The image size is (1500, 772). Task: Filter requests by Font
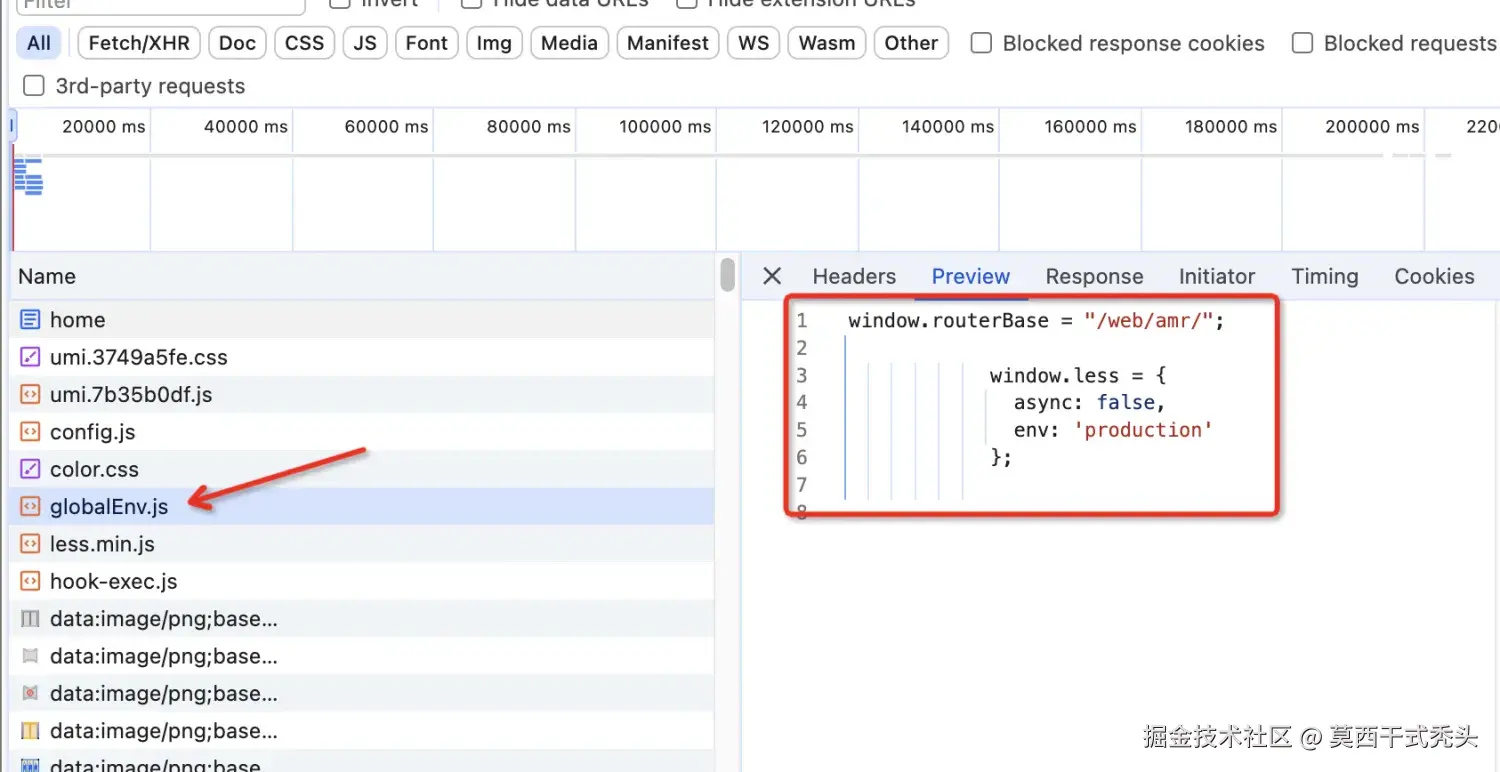[x=427, y=43]
